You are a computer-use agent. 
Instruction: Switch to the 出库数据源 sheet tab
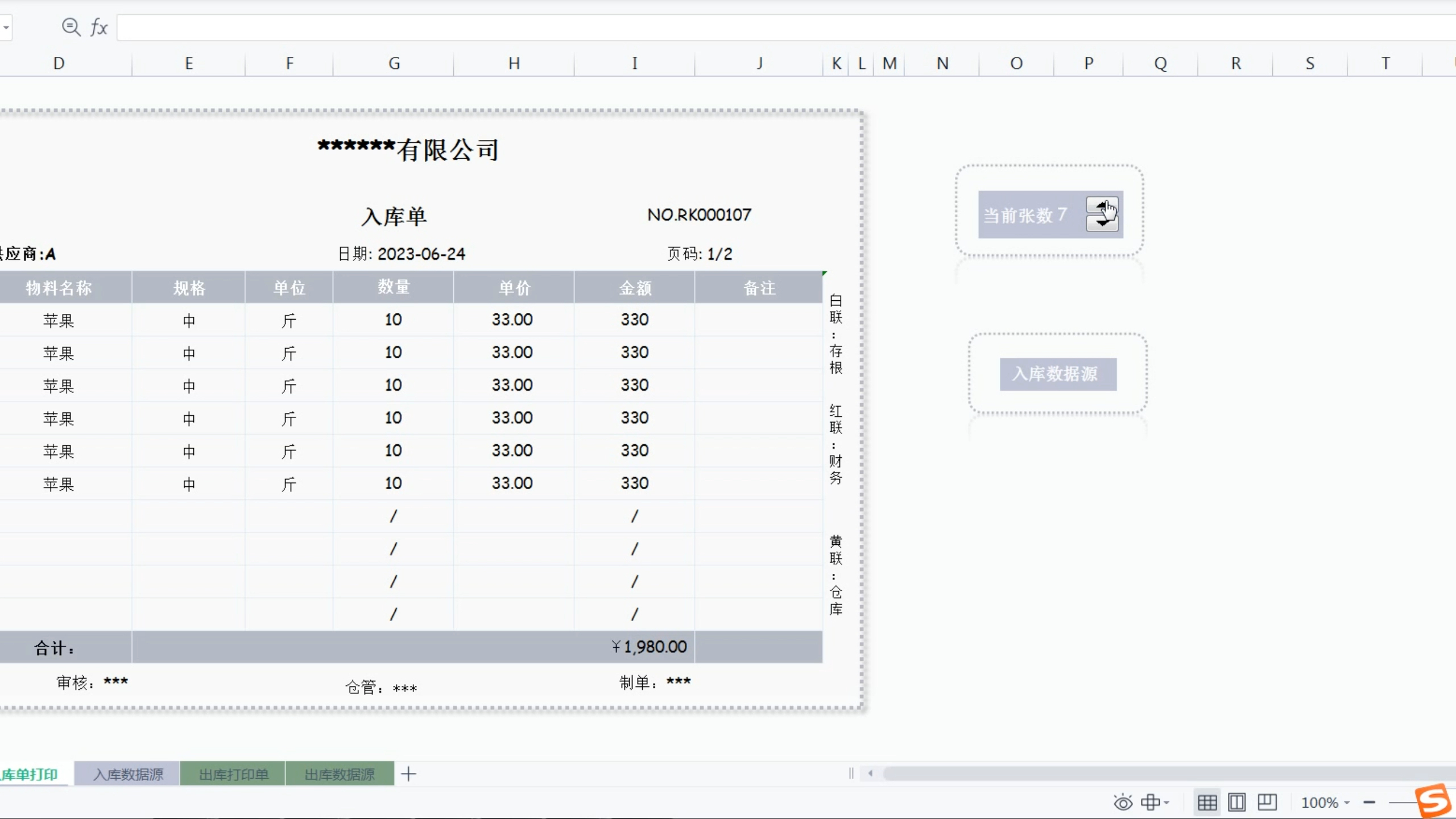pos(340,774)
